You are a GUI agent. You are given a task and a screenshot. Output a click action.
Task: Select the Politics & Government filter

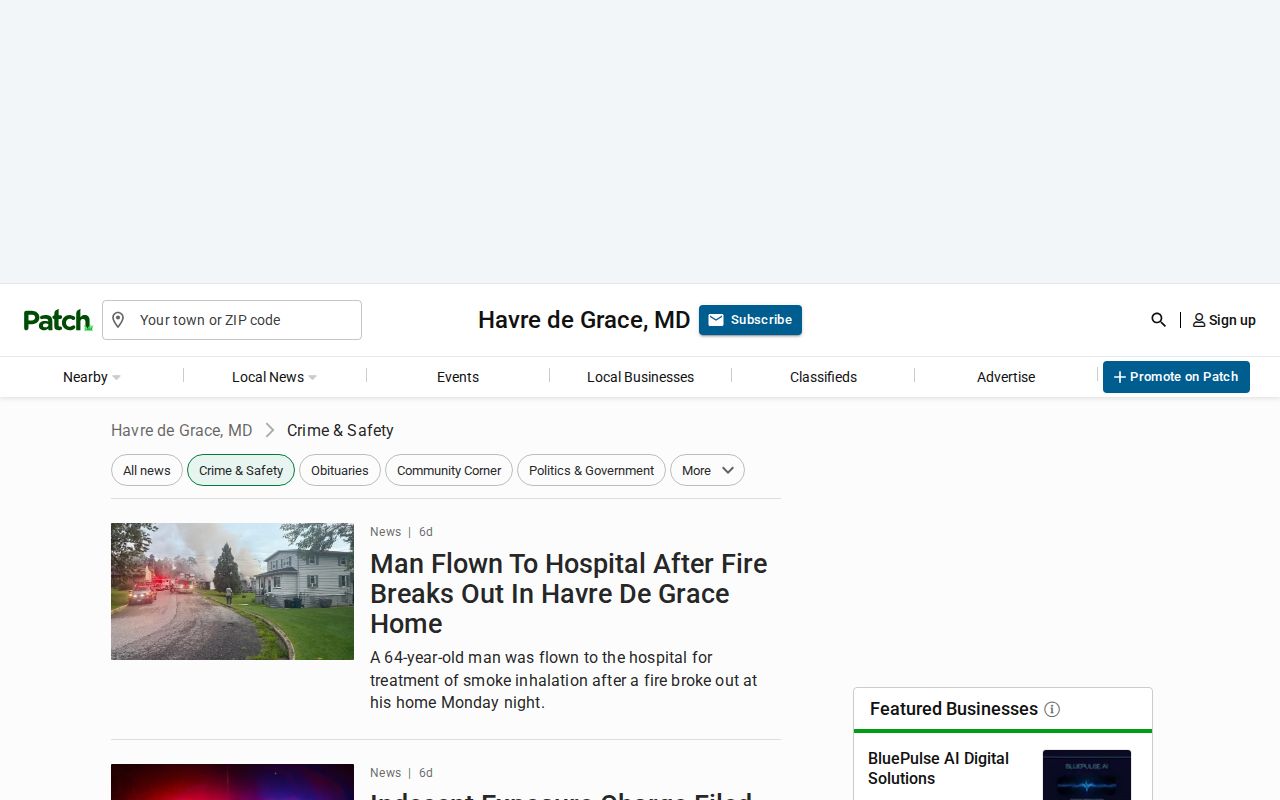click(591, 471)
